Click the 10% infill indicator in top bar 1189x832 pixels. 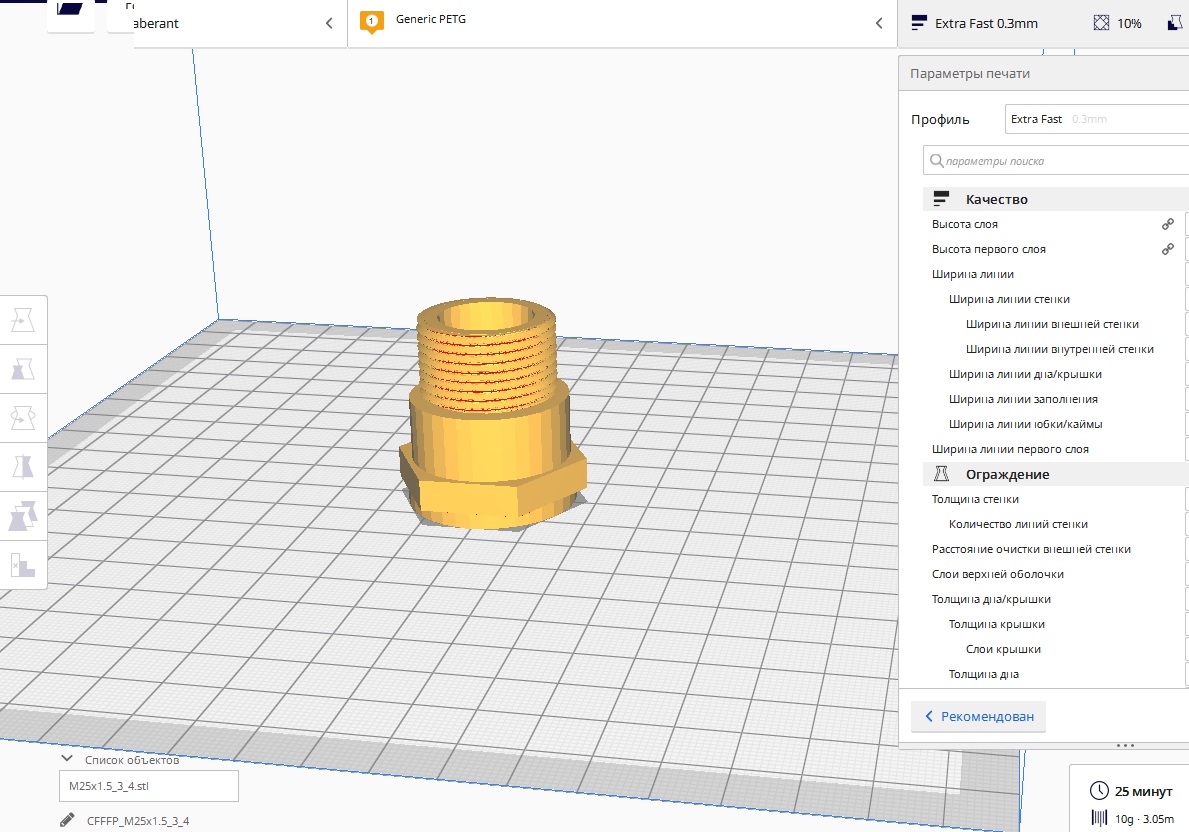[1118, 23]
